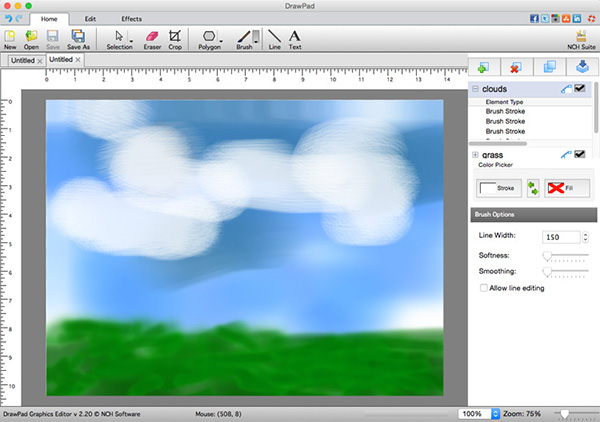
Task: Click the brush edit icon on grass layer
Action: [566, 155]
